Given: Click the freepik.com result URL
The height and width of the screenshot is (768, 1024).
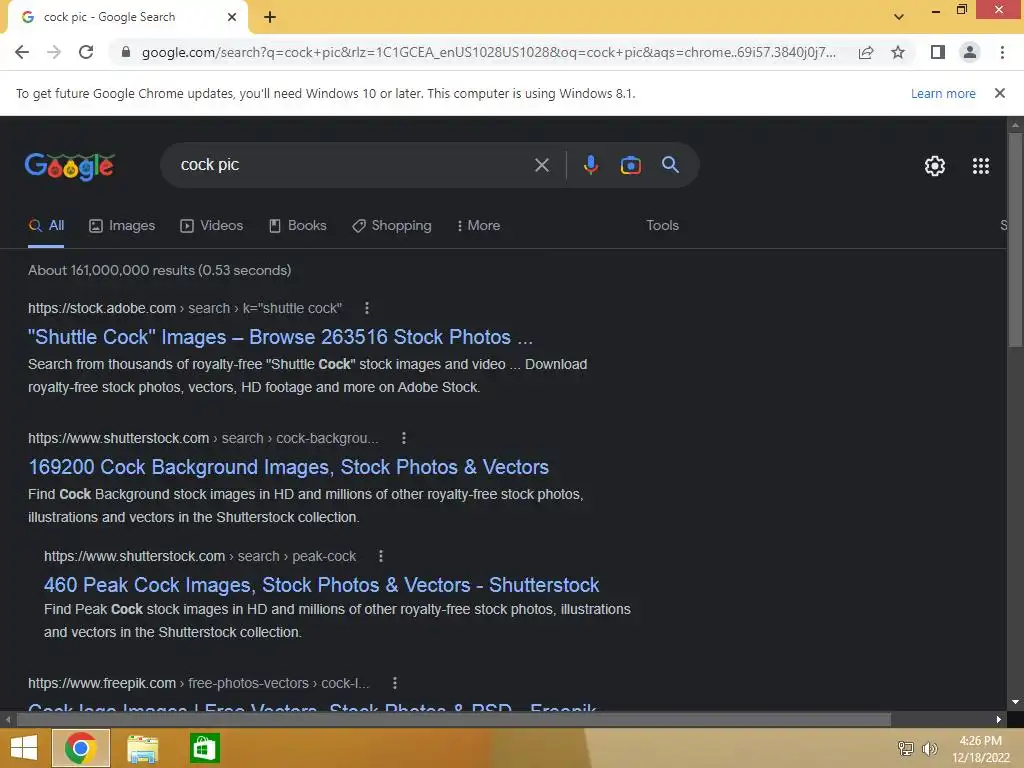Looking at the screenshot, I should point(199,683).
